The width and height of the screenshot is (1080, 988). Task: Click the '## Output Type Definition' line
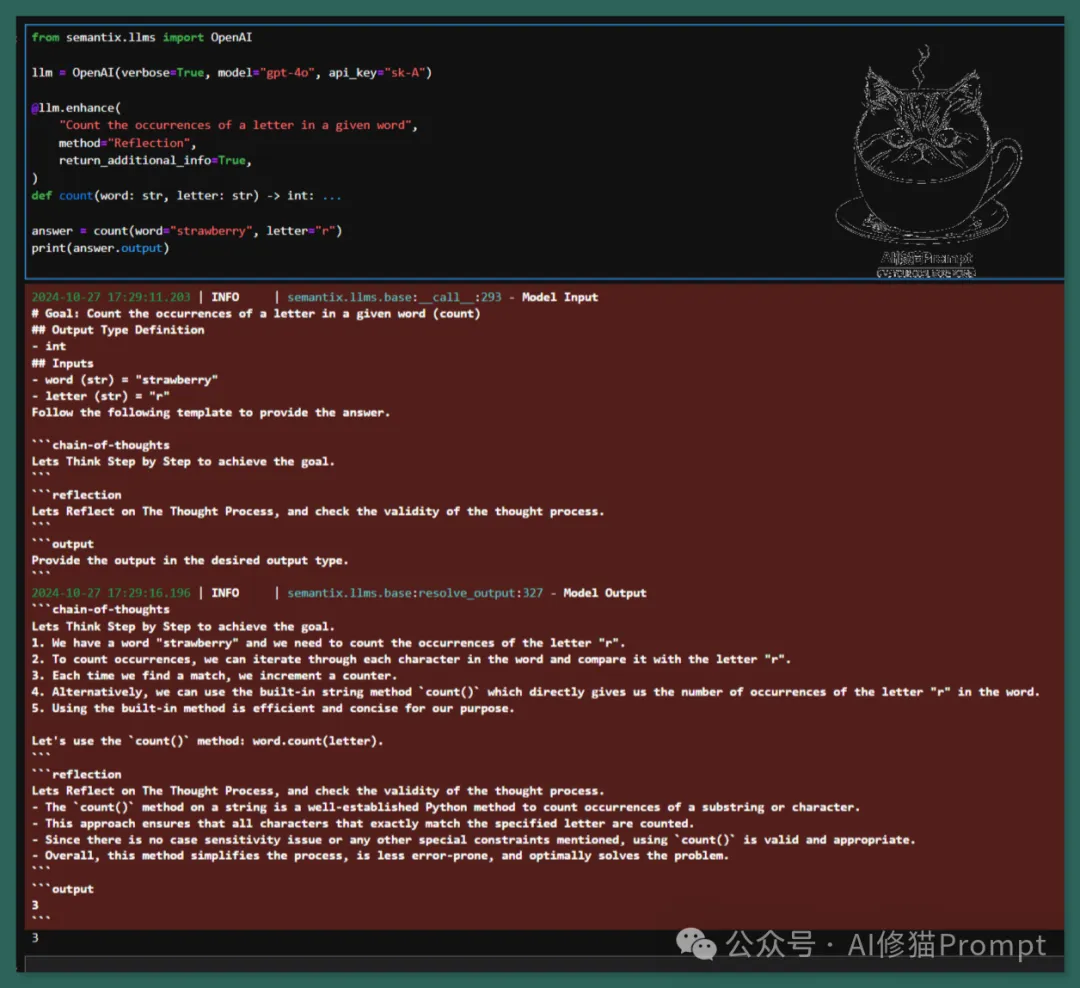point(118,330)
